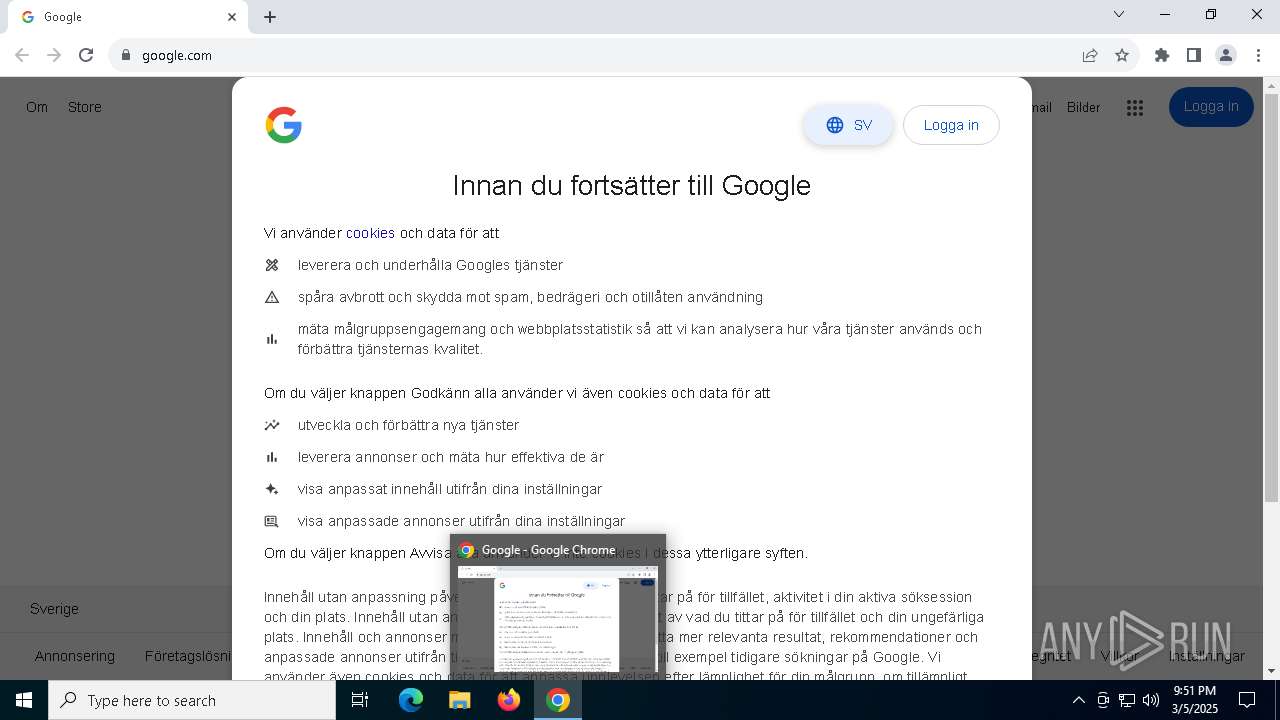Image resolution: width=1280 pixels, height=720 pixels.
Task: Click the text 'utveckla och förbättra nya tjänster'
Action: tap(408, 425)
